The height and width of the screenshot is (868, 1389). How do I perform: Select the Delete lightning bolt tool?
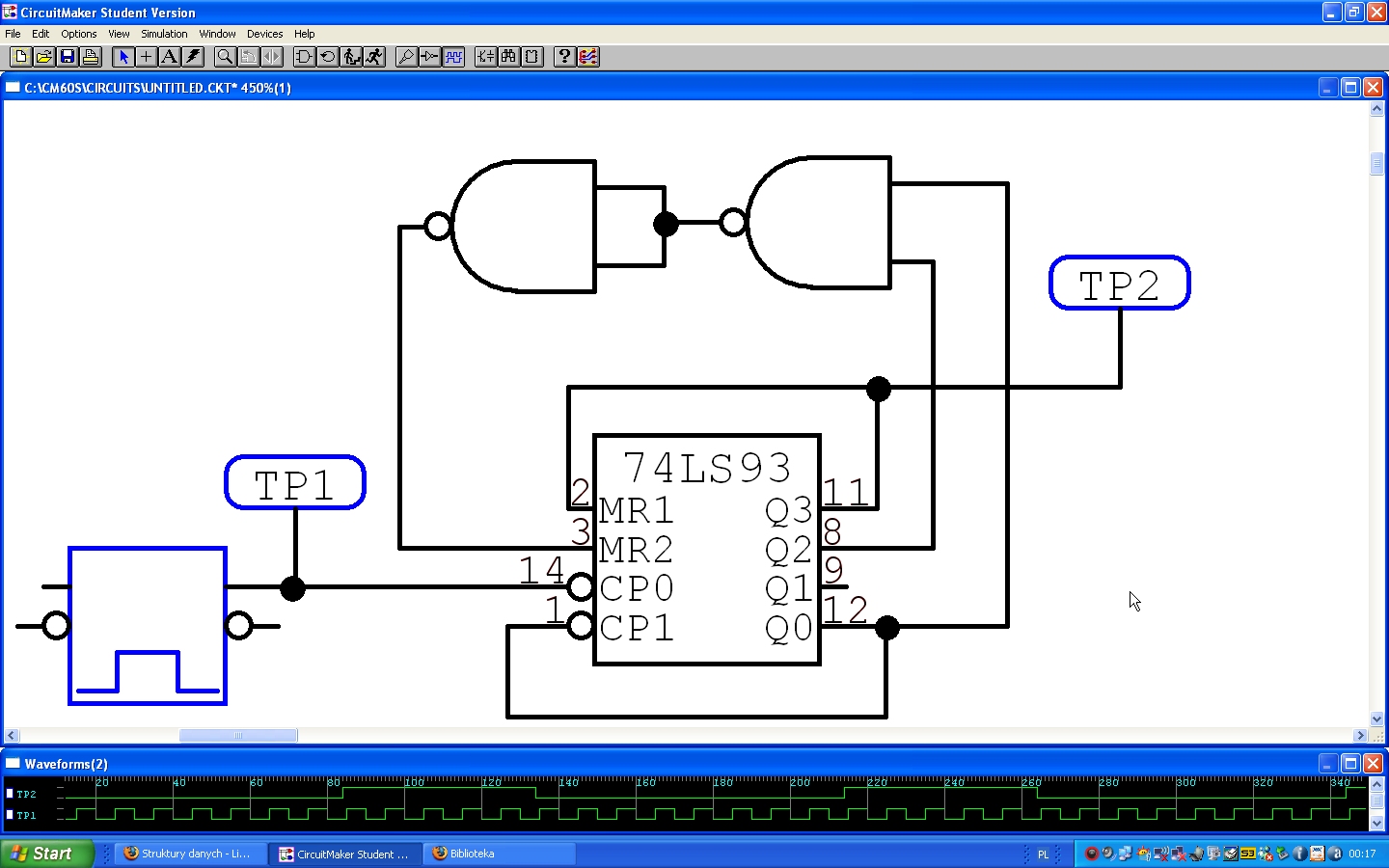(x=192, y=57)
